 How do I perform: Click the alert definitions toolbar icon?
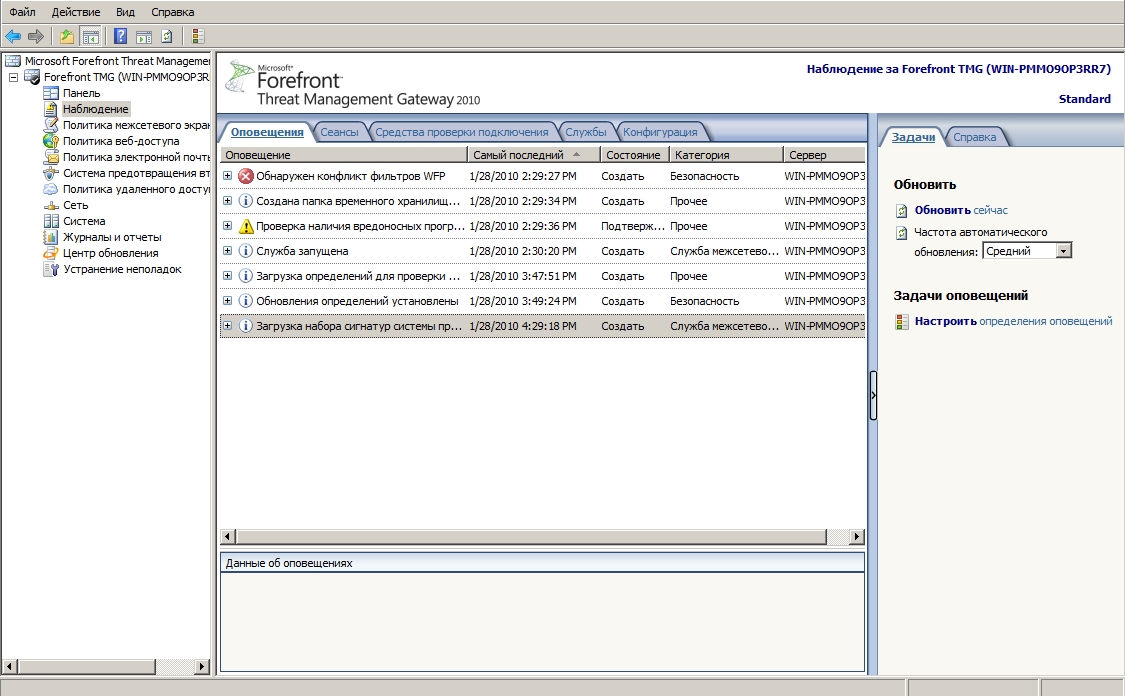click(x=198, y=36)
